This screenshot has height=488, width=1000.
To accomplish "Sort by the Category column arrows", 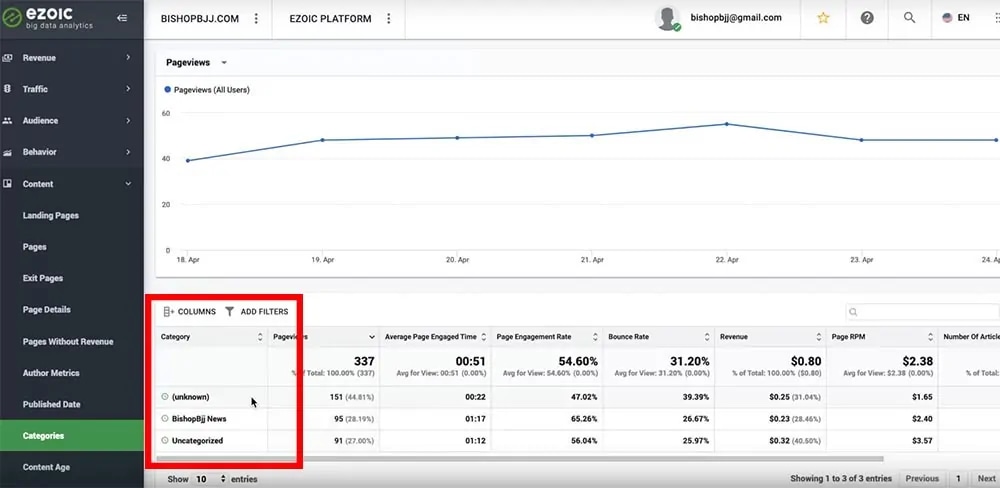I will tap(260, 337).
